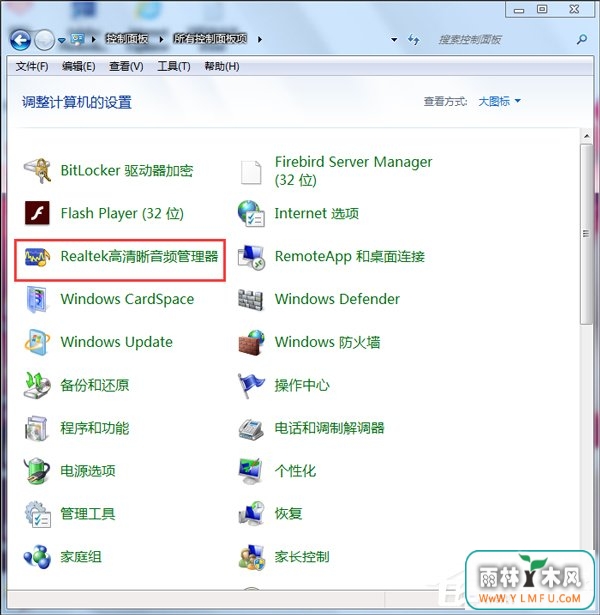Expand the arrow after 控制面板 breadcrumb
Screen dimensions: 600x615
[x=161, y=39]
